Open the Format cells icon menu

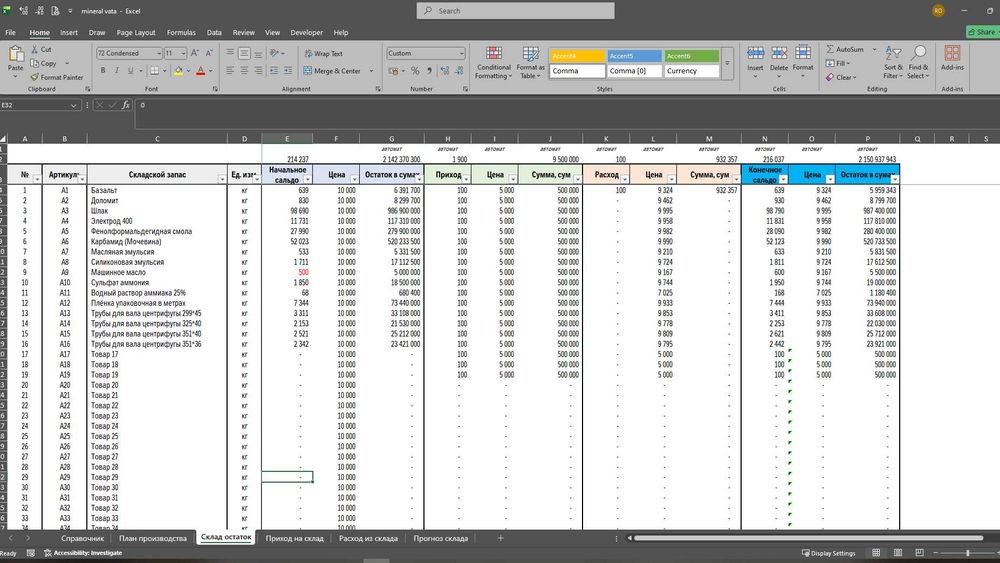(803, 54)
